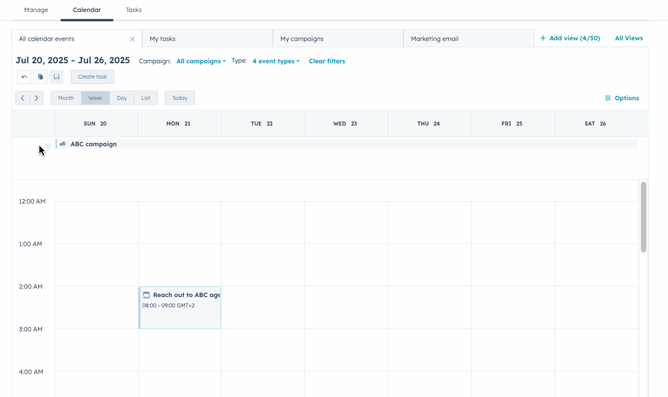Open the Reach out to ABC task event

pos(180,308)
